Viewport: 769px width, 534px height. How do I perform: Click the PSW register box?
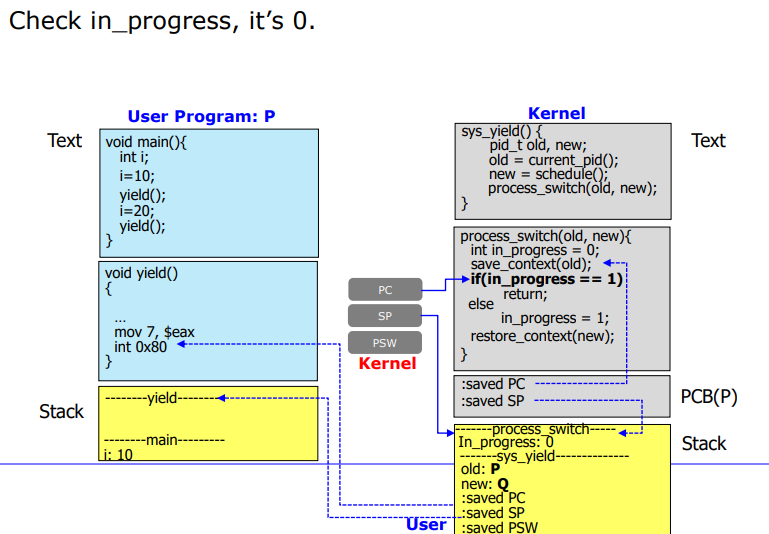click(385, 343)
